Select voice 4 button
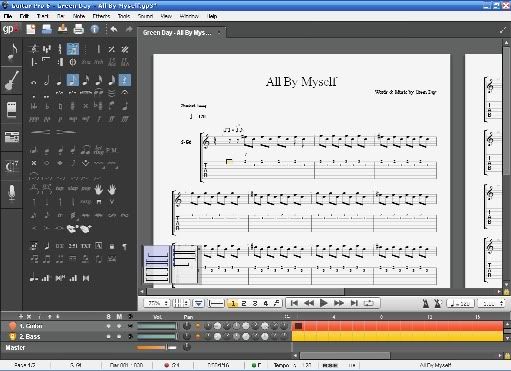Screen dimensions: 511x371 pyautogui.click(x=266, y=303)
